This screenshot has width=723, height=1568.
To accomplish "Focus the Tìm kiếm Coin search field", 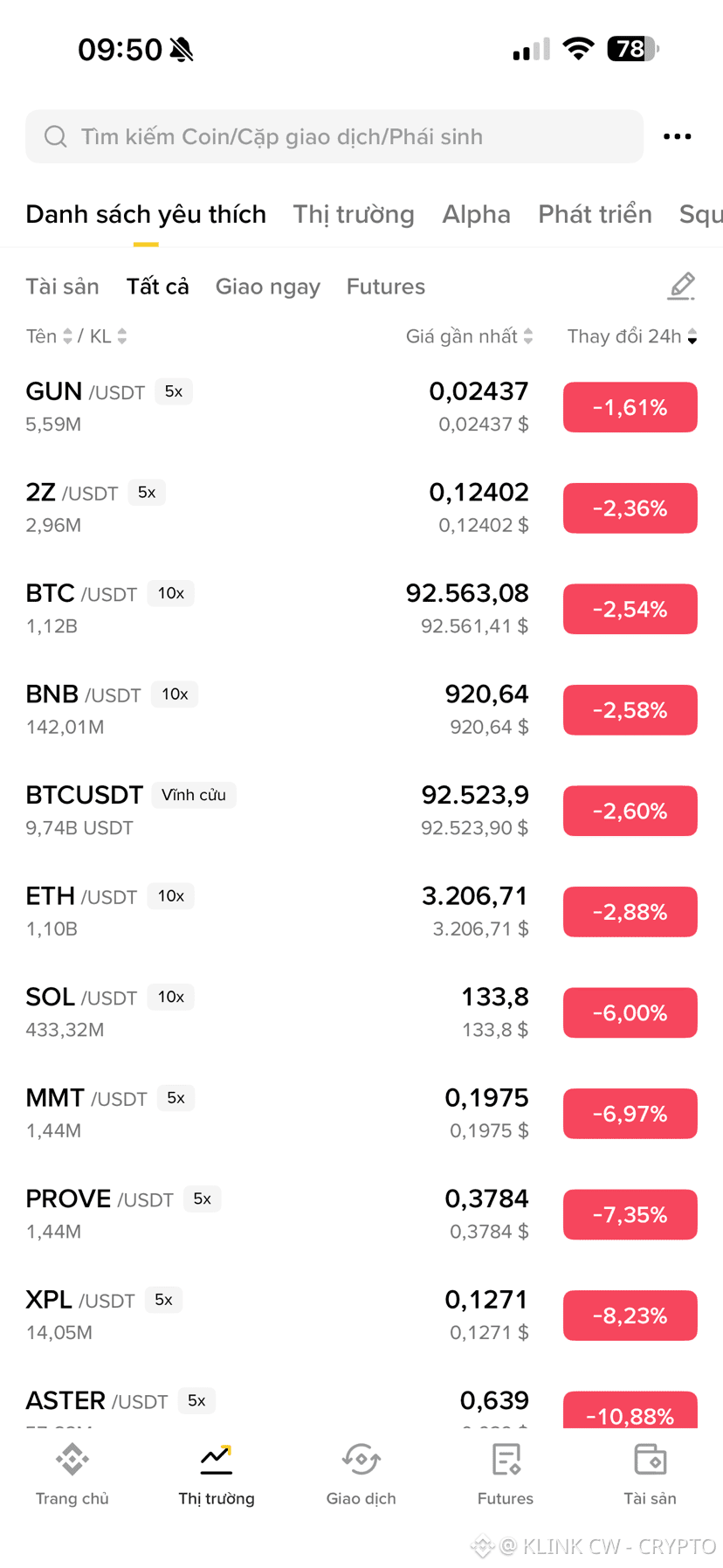I will pos(334,136).
